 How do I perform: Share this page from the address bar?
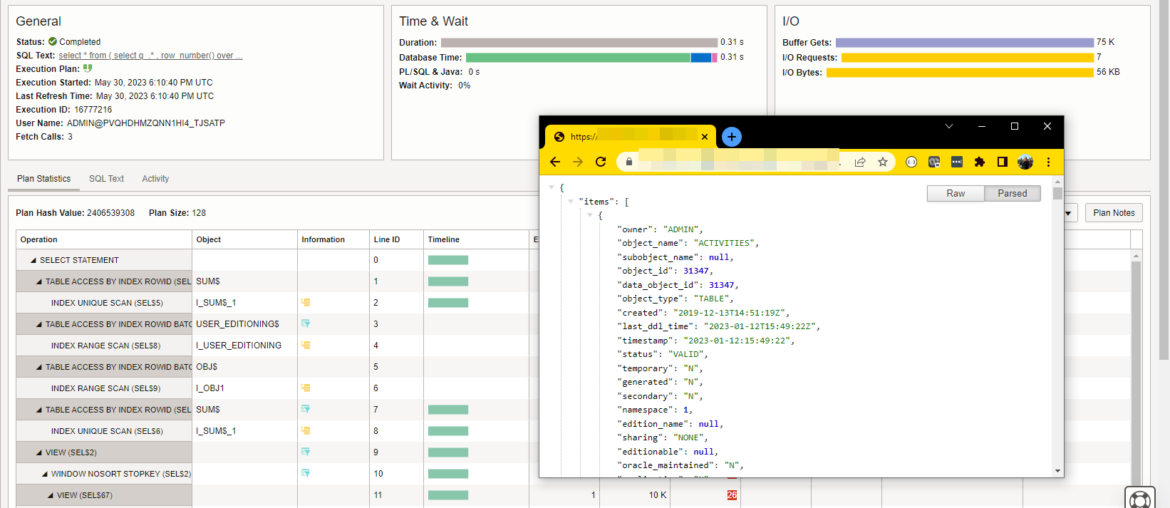click(860, 162)
